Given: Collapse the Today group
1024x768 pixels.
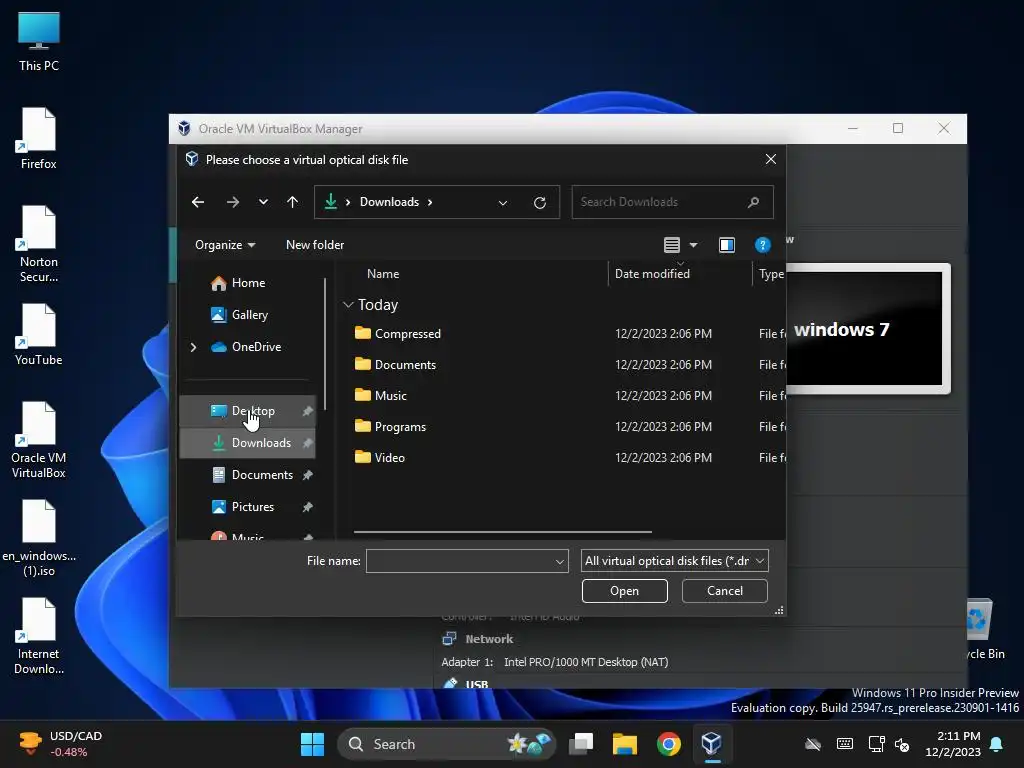Looking at the screenshot, I should coord(348,305).
